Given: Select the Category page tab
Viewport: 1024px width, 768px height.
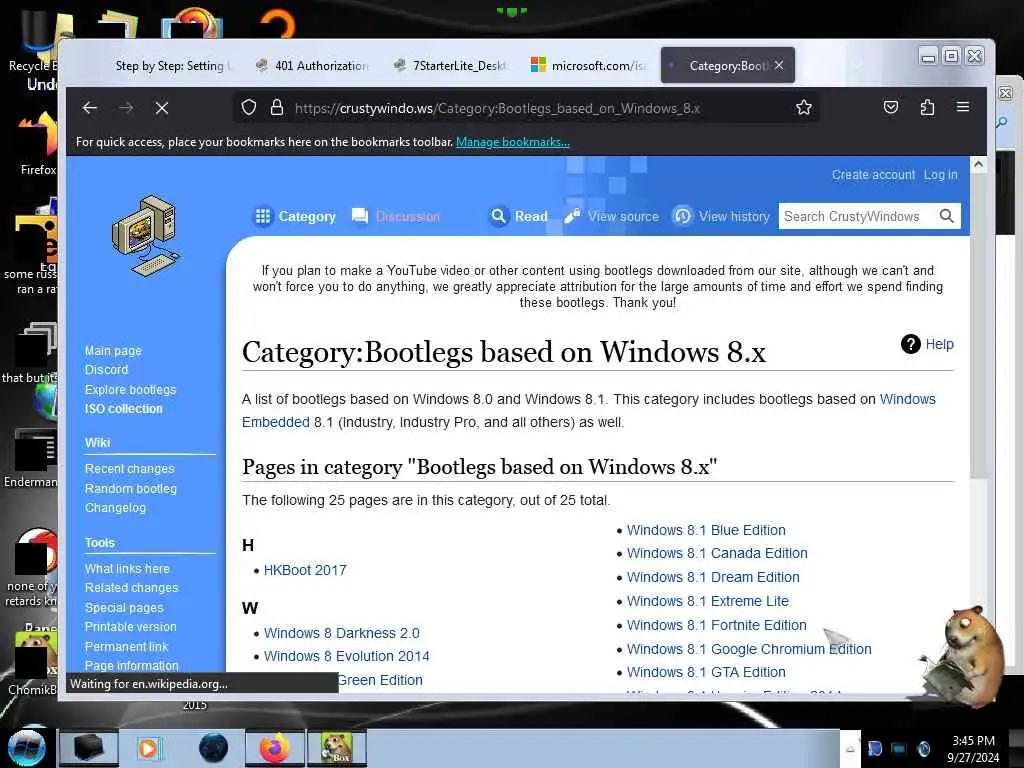Looking at the screenshot, I should click(x=295, y=216).
